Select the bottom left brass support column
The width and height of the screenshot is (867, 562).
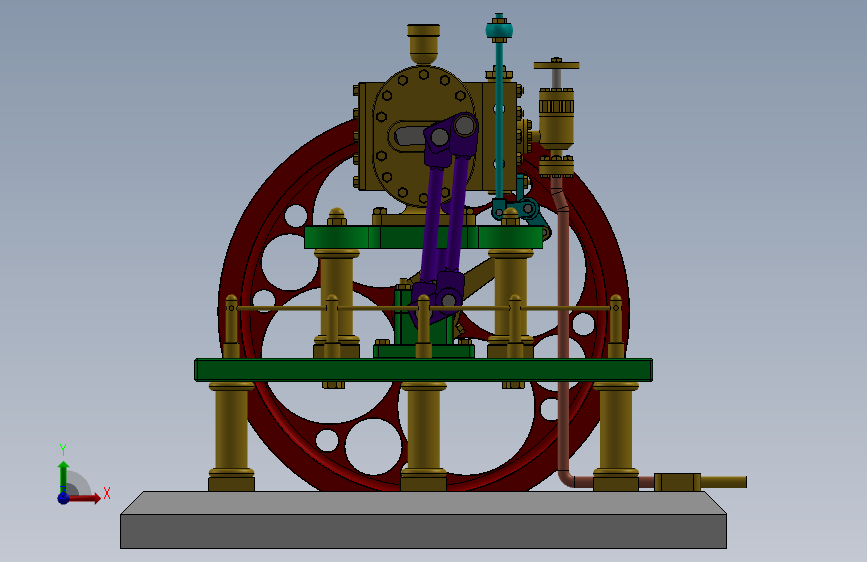click(x=231, y=437)
